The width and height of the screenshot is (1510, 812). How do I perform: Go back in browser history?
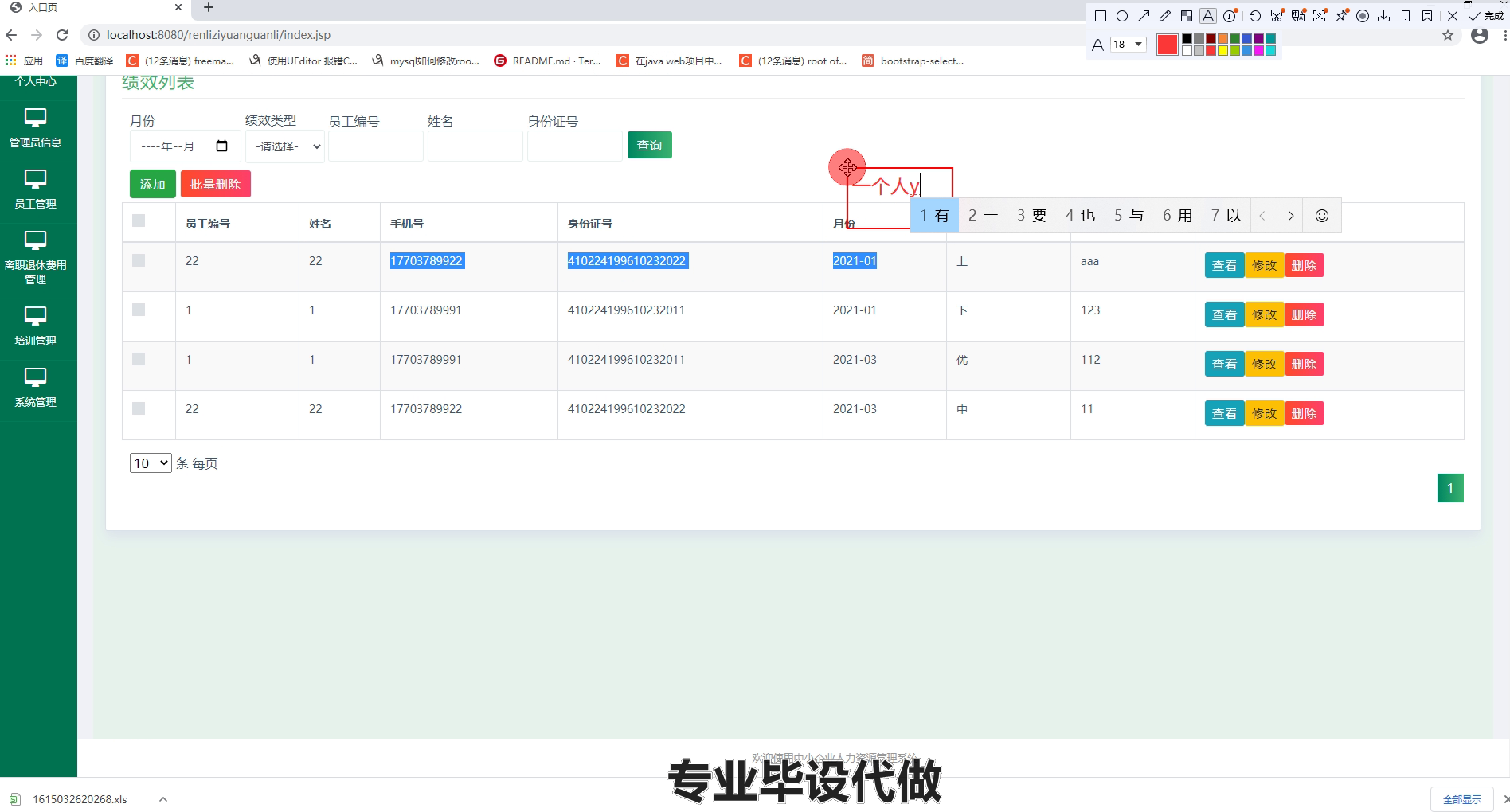tap(11, 35)
